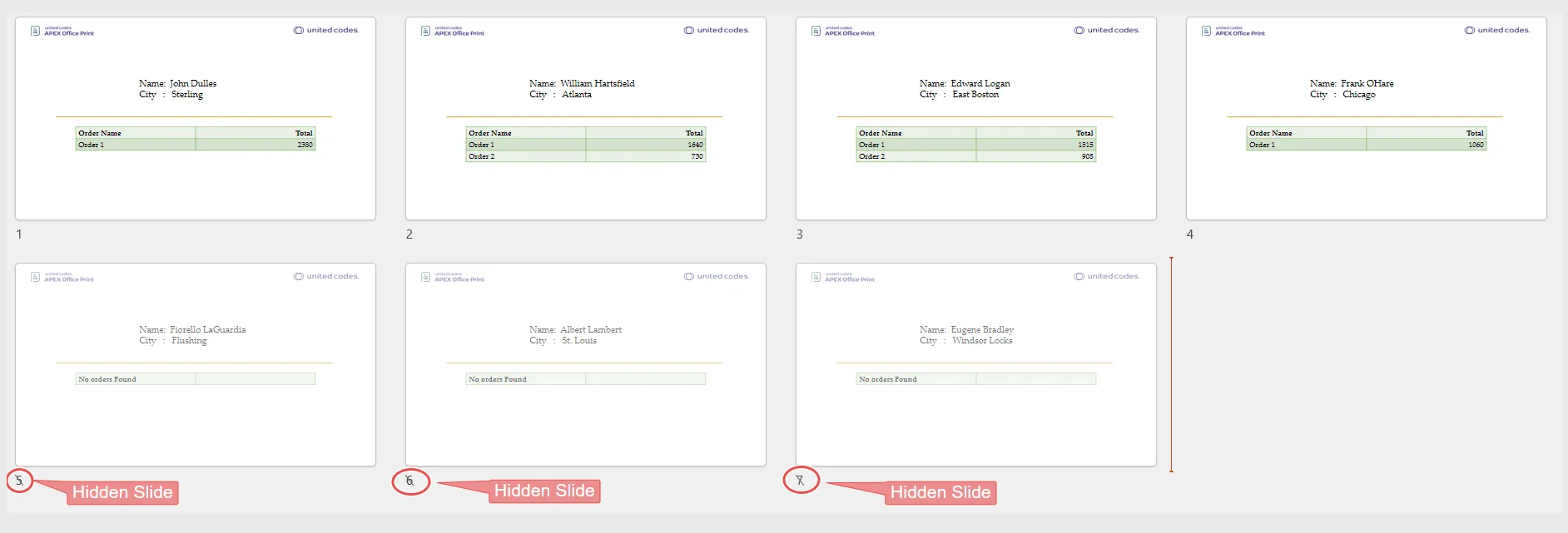Click slide number 4 label

pos(1190,234)
